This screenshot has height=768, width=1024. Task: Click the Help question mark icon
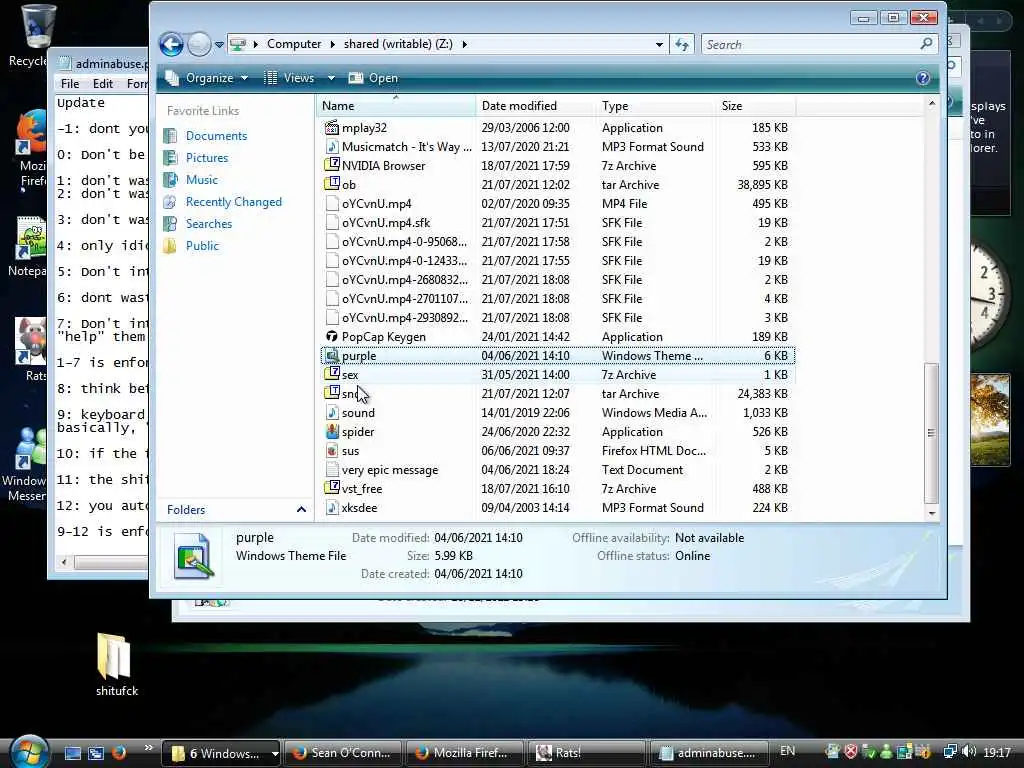923,78
